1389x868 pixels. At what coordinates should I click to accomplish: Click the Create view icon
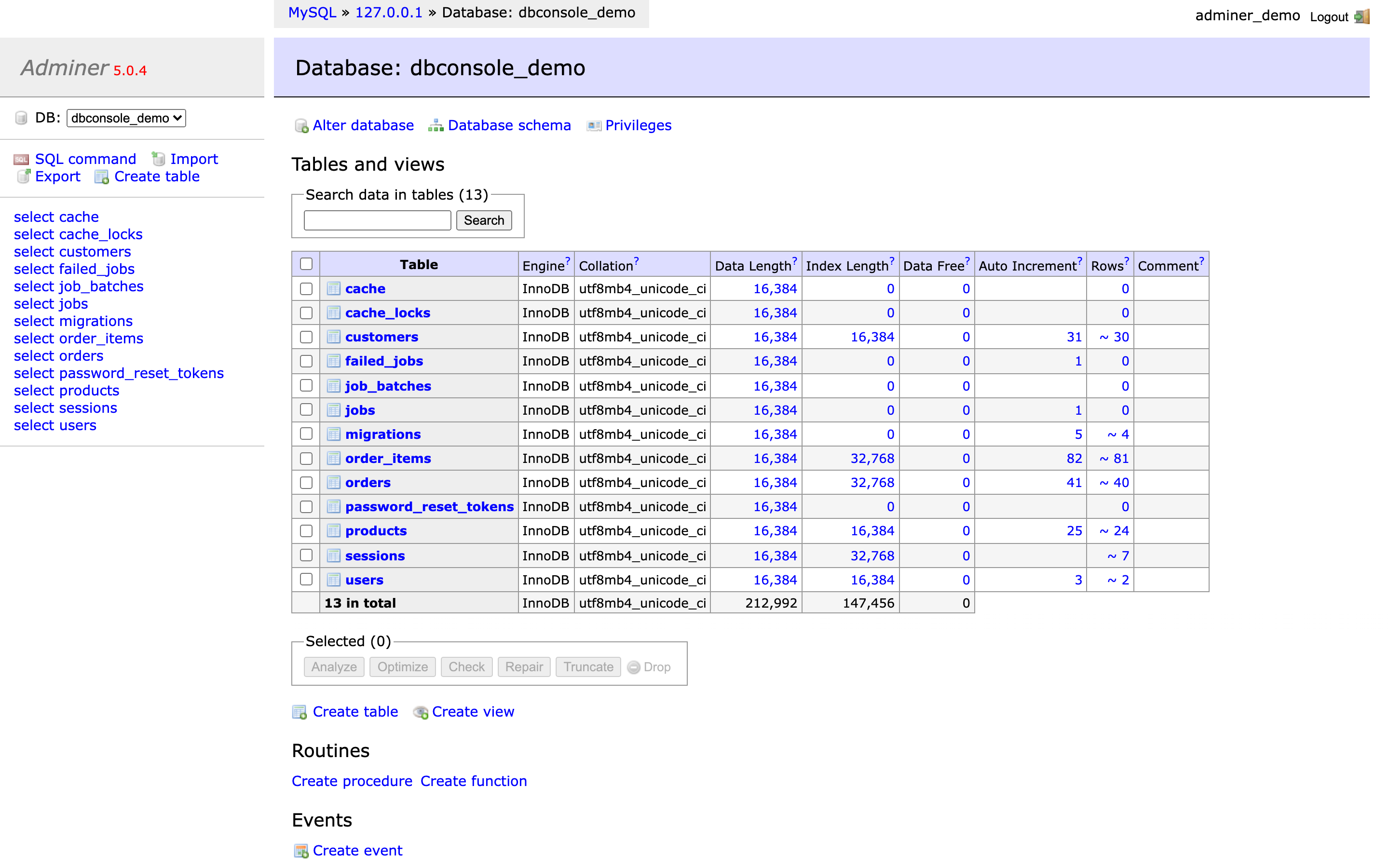(x=421, y=712)
